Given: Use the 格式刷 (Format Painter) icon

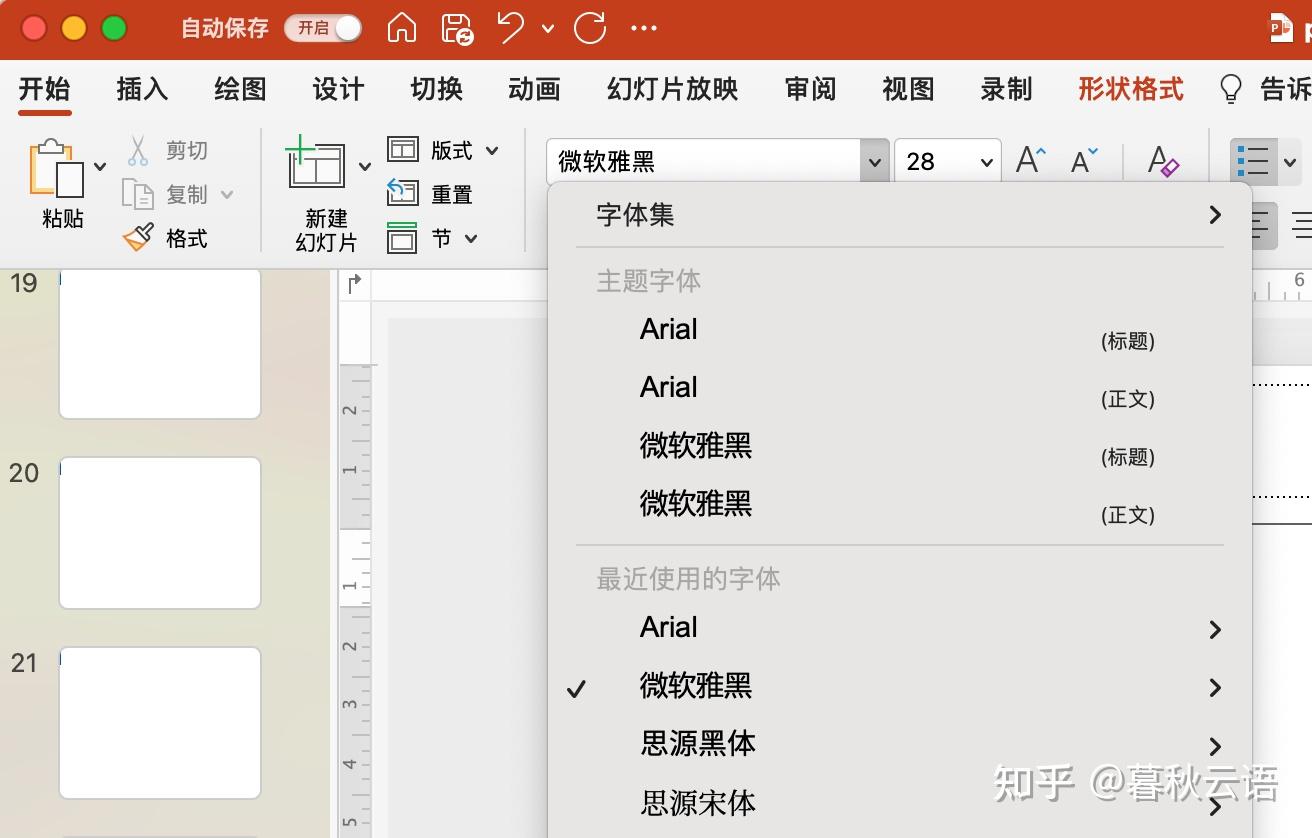Looking at the screenshot, I should point(135,237).
